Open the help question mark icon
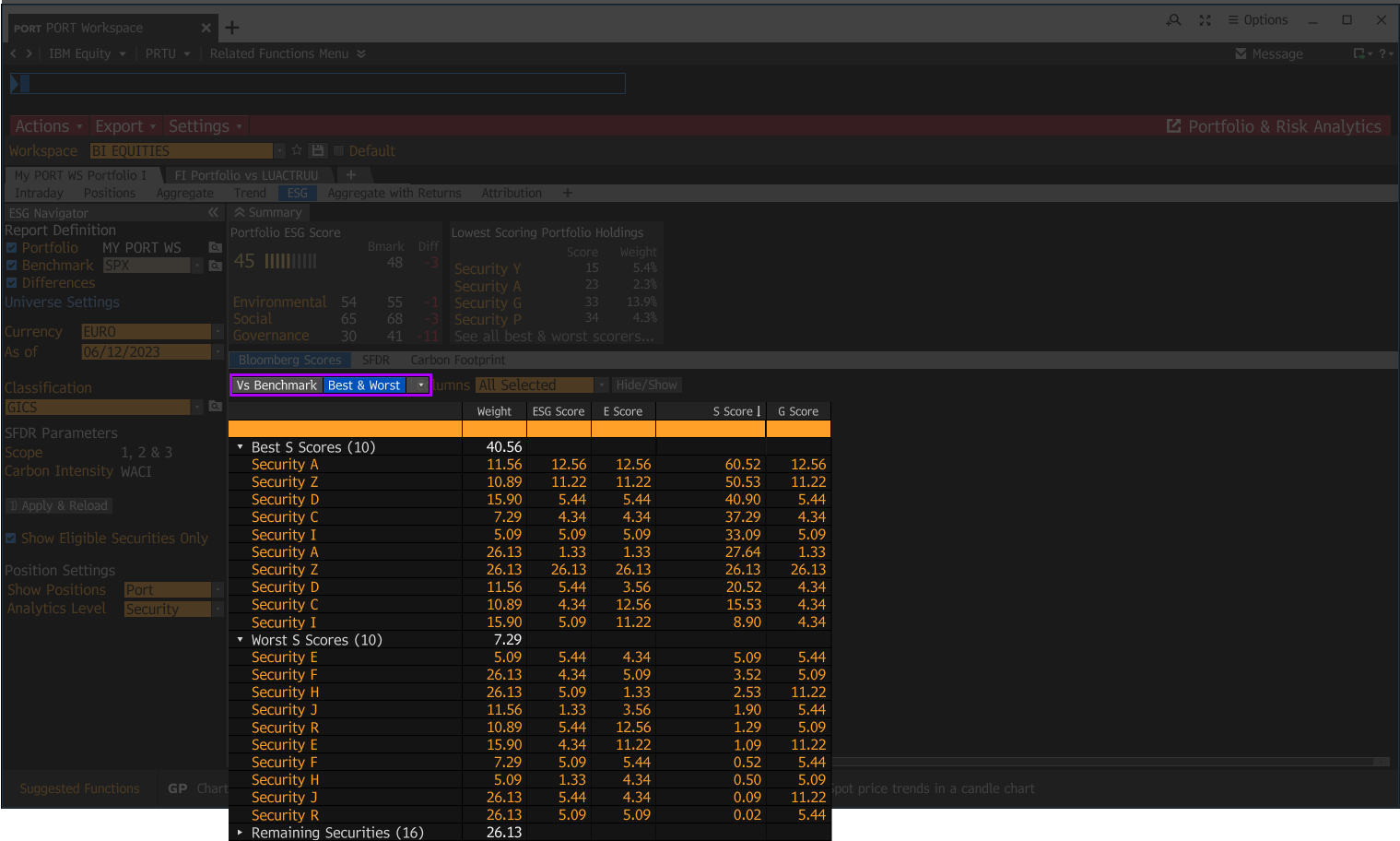This screenshot has height=841, width=1400. tap(1382, 53)
